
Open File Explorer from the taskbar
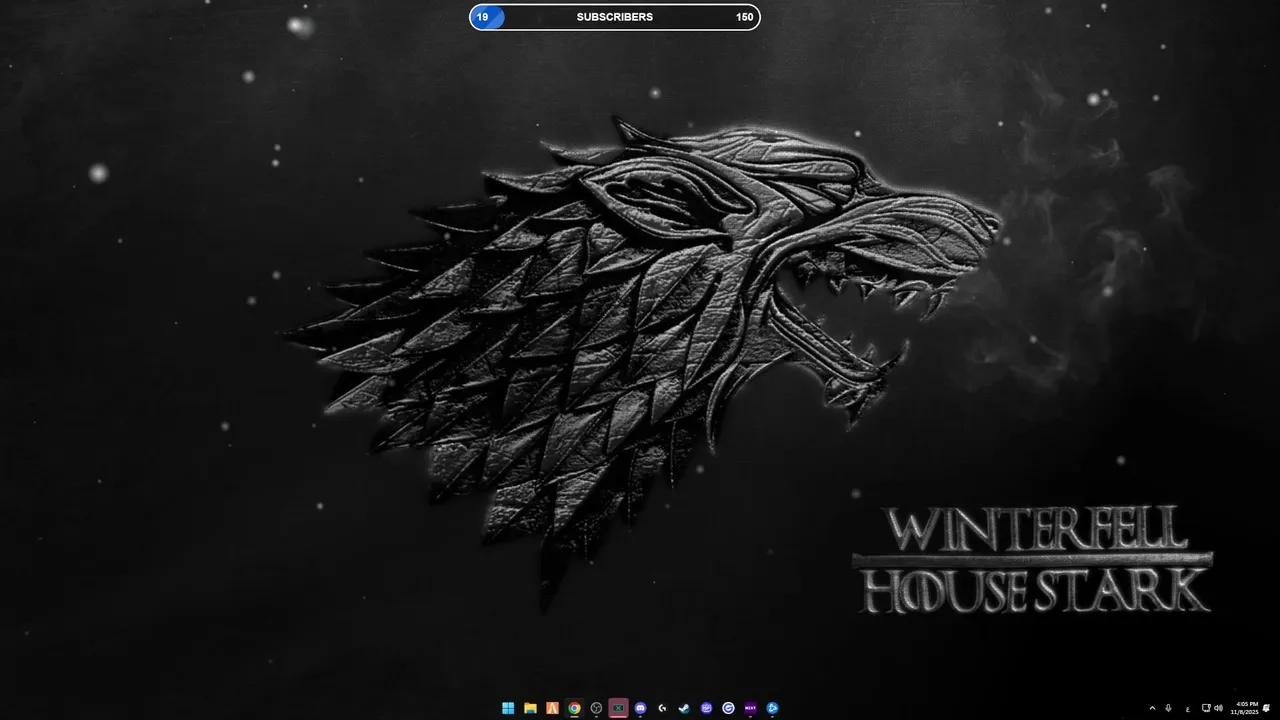pos(530,708)
